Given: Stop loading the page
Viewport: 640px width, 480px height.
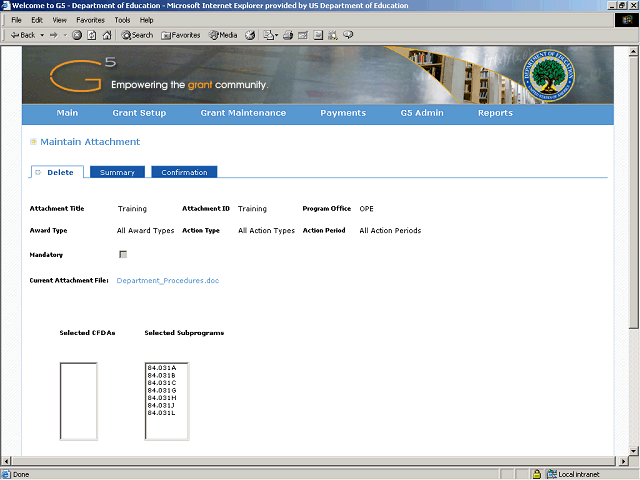Looking at the screenshot, I should coord(77,36).
